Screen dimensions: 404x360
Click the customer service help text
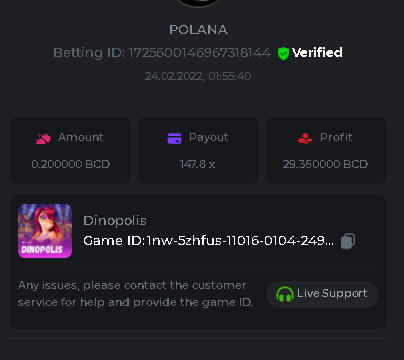click(135, 294)
